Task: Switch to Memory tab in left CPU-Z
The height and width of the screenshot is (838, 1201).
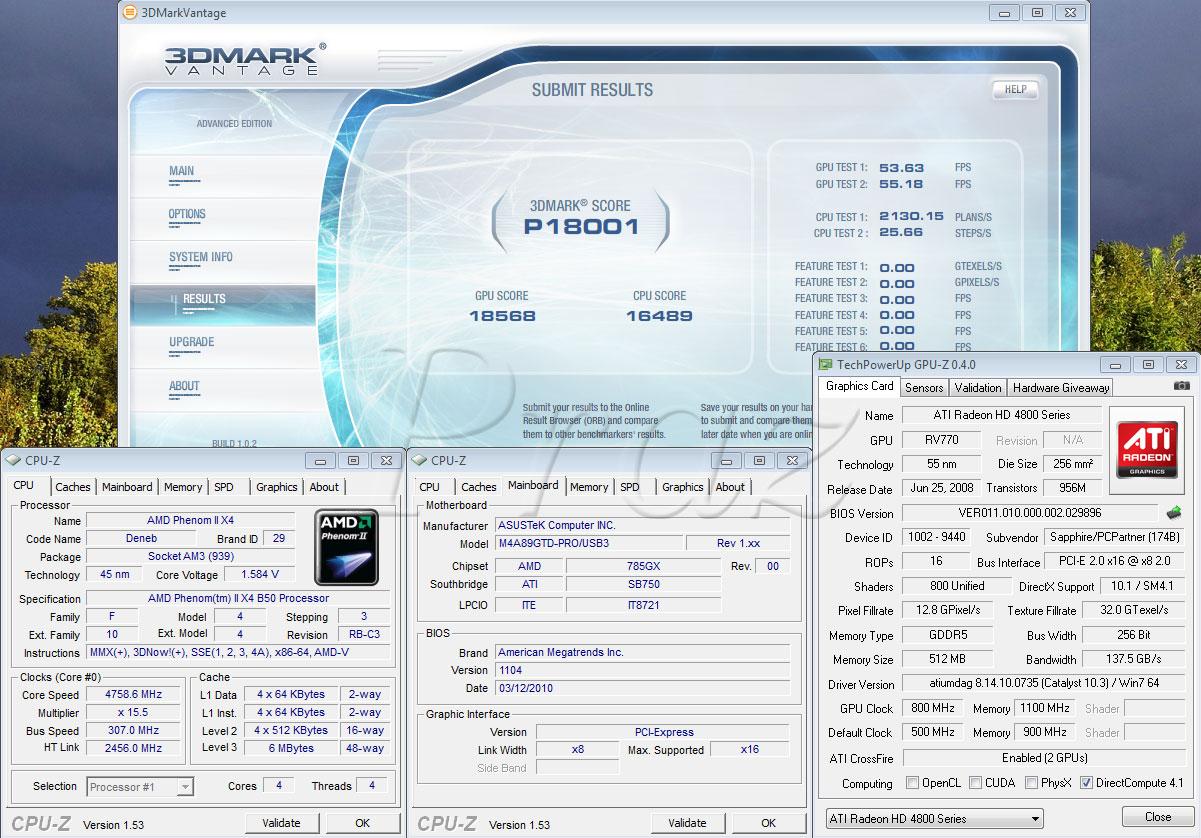Action: (x=183, y=487)
